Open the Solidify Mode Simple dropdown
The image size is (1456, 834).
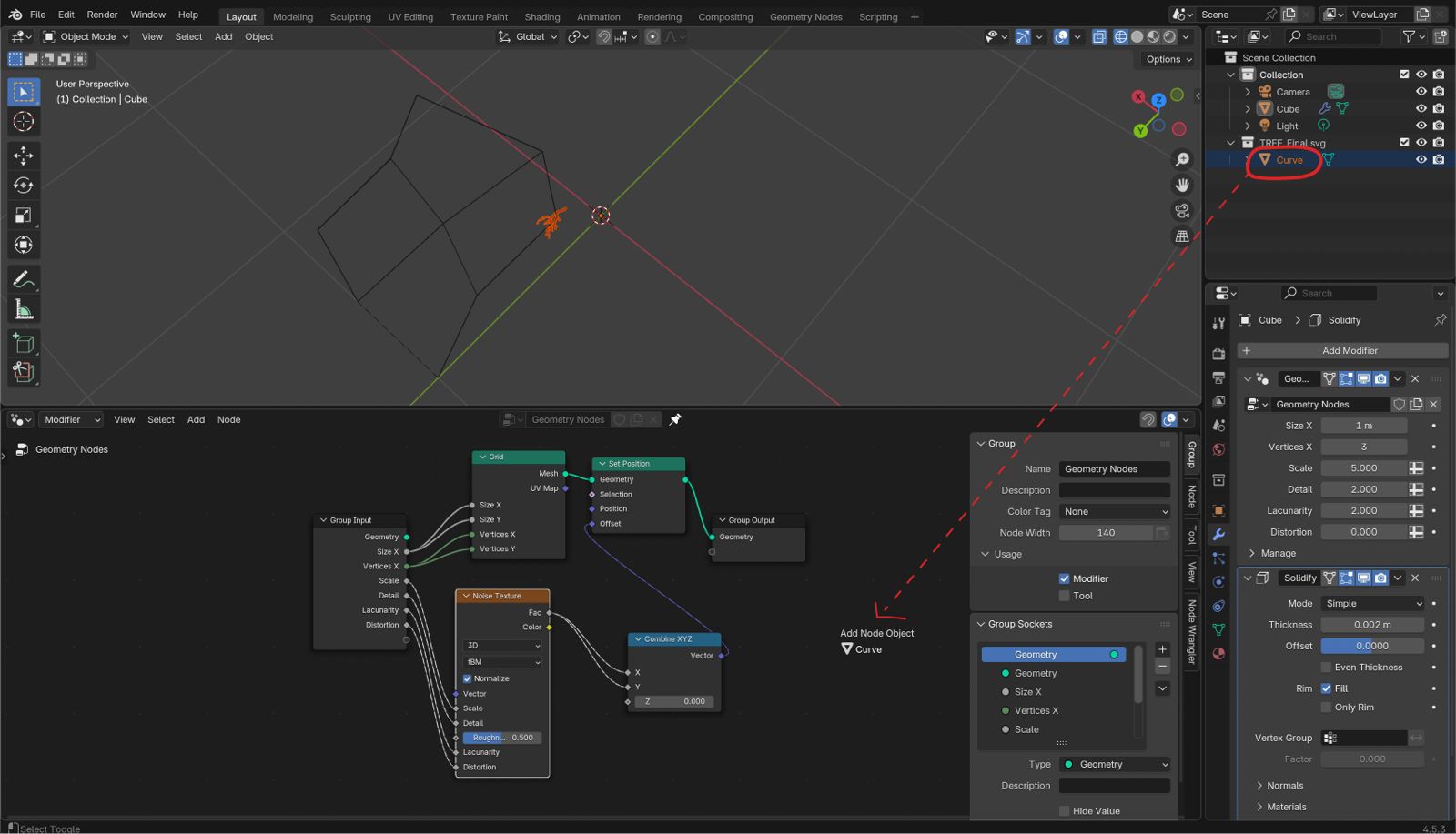click(x=1372, y=604)
